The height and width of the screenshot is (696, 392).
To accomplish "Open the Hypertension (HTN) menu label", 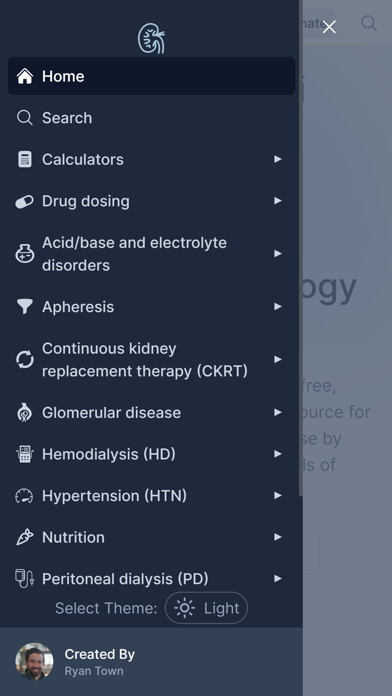I will 114,496.
